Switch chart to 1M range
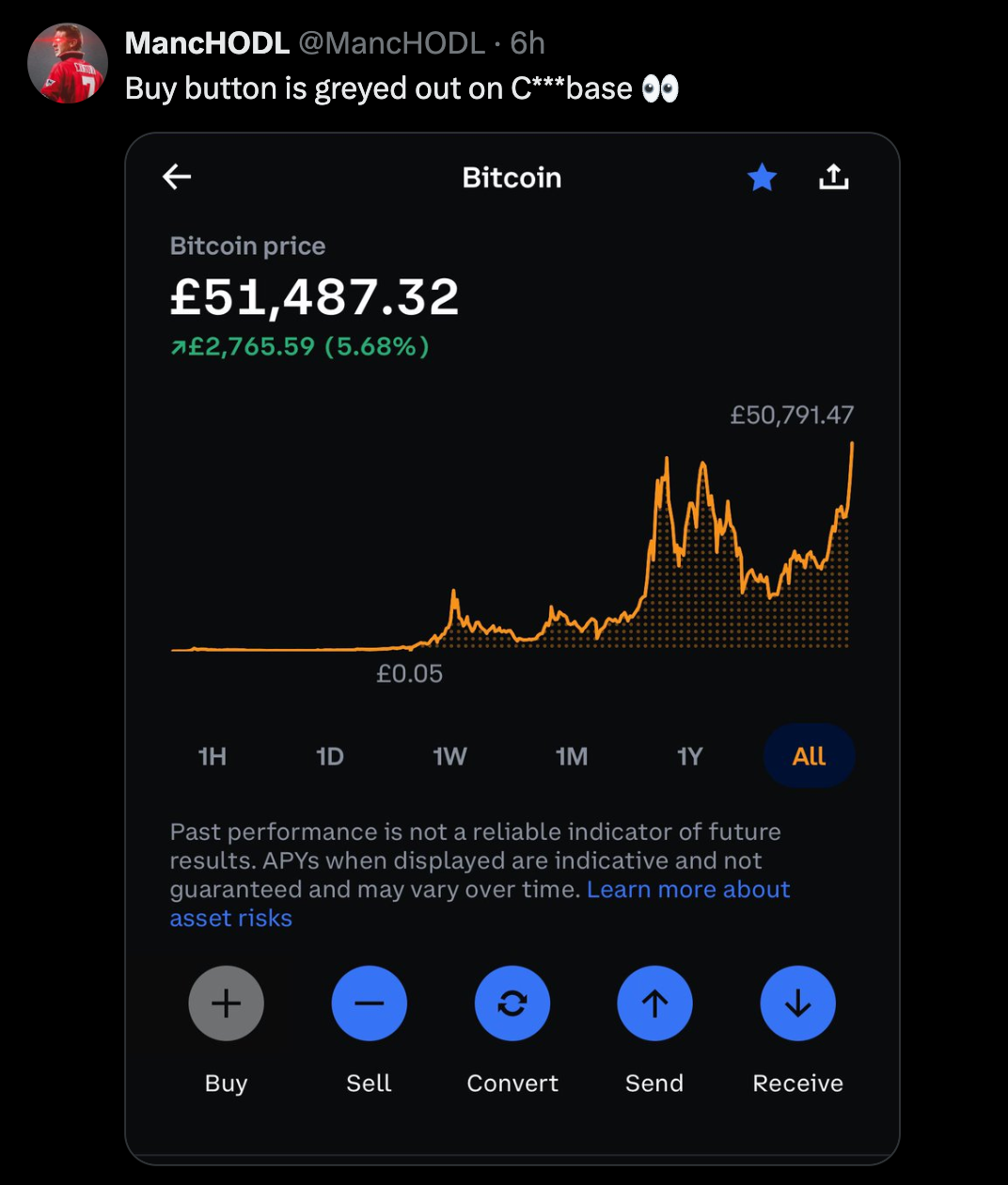 point(572,756)
